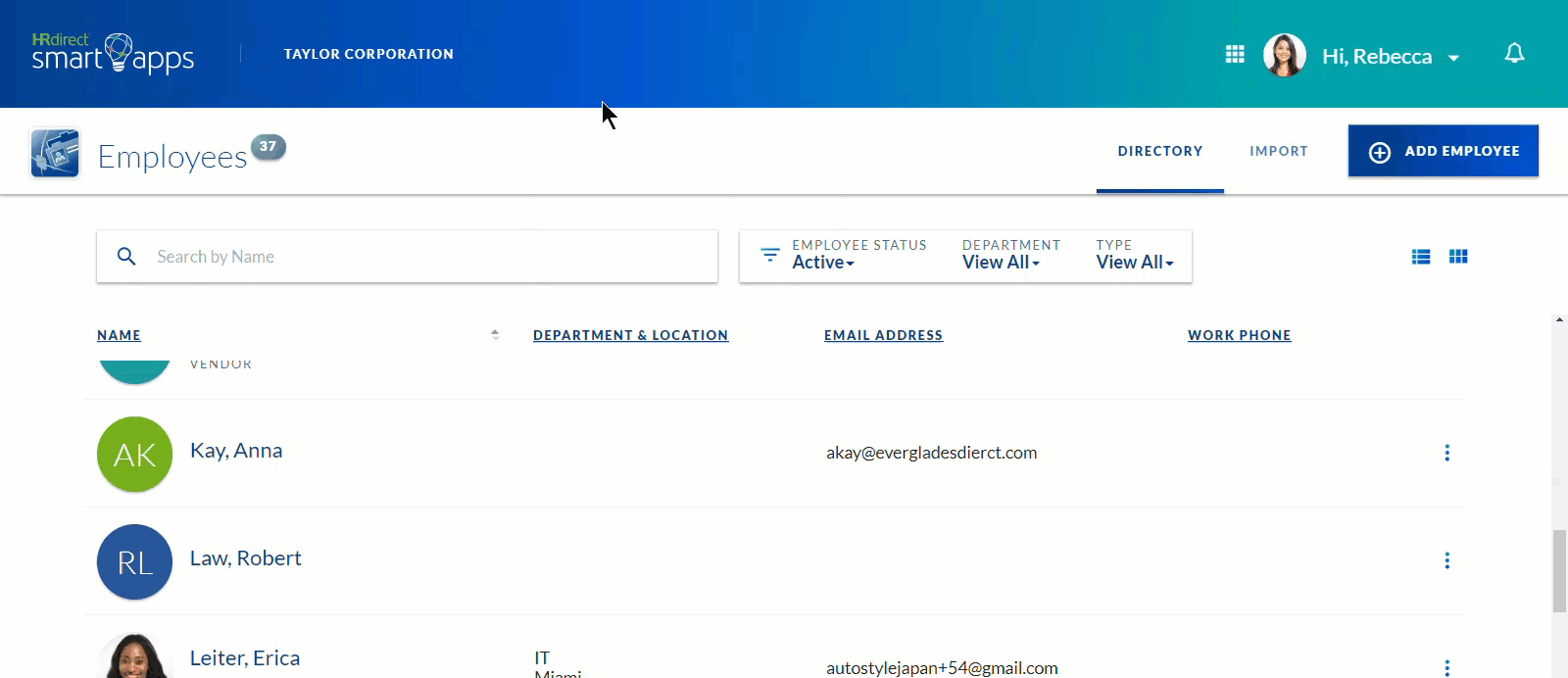Open notifications bell
Image resolution: width=1568 pixels, height=678 pixels.
[x=1514, y=53]
